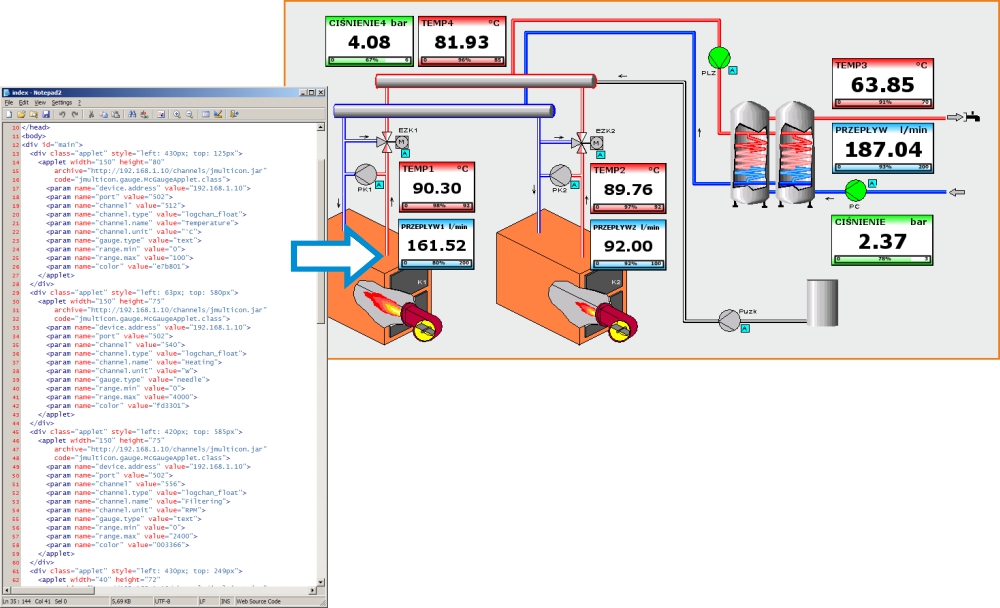1000x608 pixels.
Task: Open the Find dialog icon
Action: pyautogui.click(x=132, y=113)
